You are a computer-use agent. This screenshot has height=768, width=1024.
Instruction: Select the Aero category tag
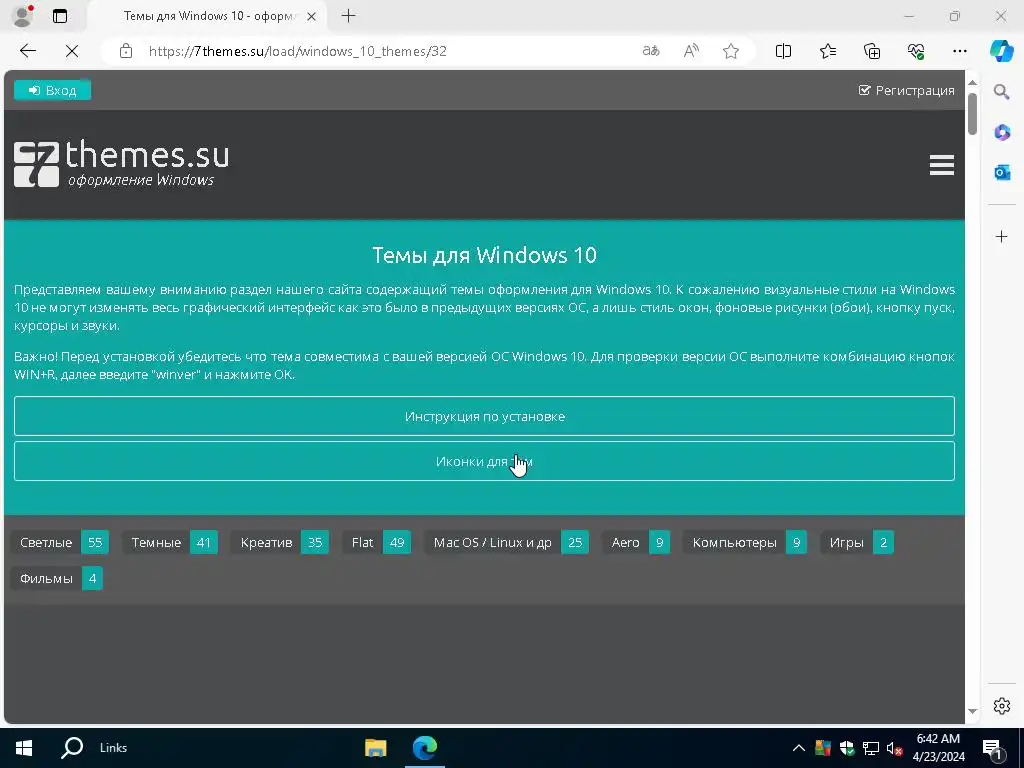[x=636, y=542]
